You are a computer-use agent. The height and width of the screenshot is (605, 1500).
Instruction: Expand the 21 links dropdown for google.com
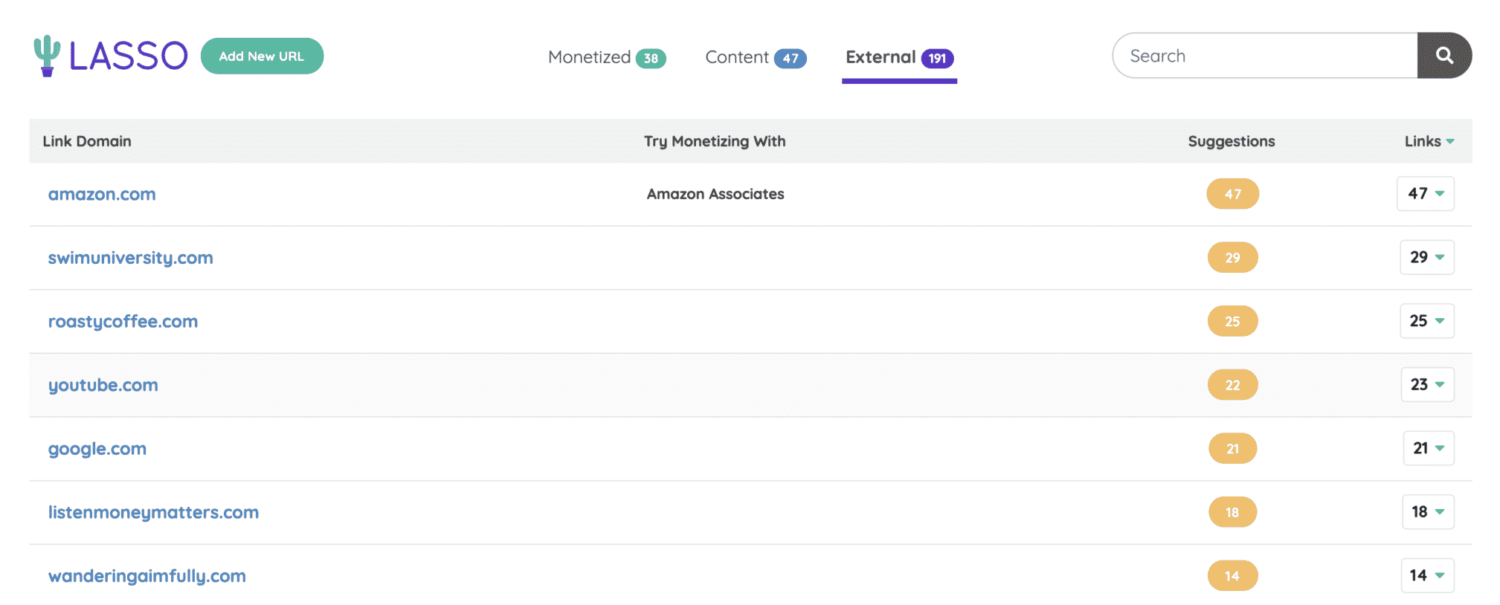(x=1429, y=449)
